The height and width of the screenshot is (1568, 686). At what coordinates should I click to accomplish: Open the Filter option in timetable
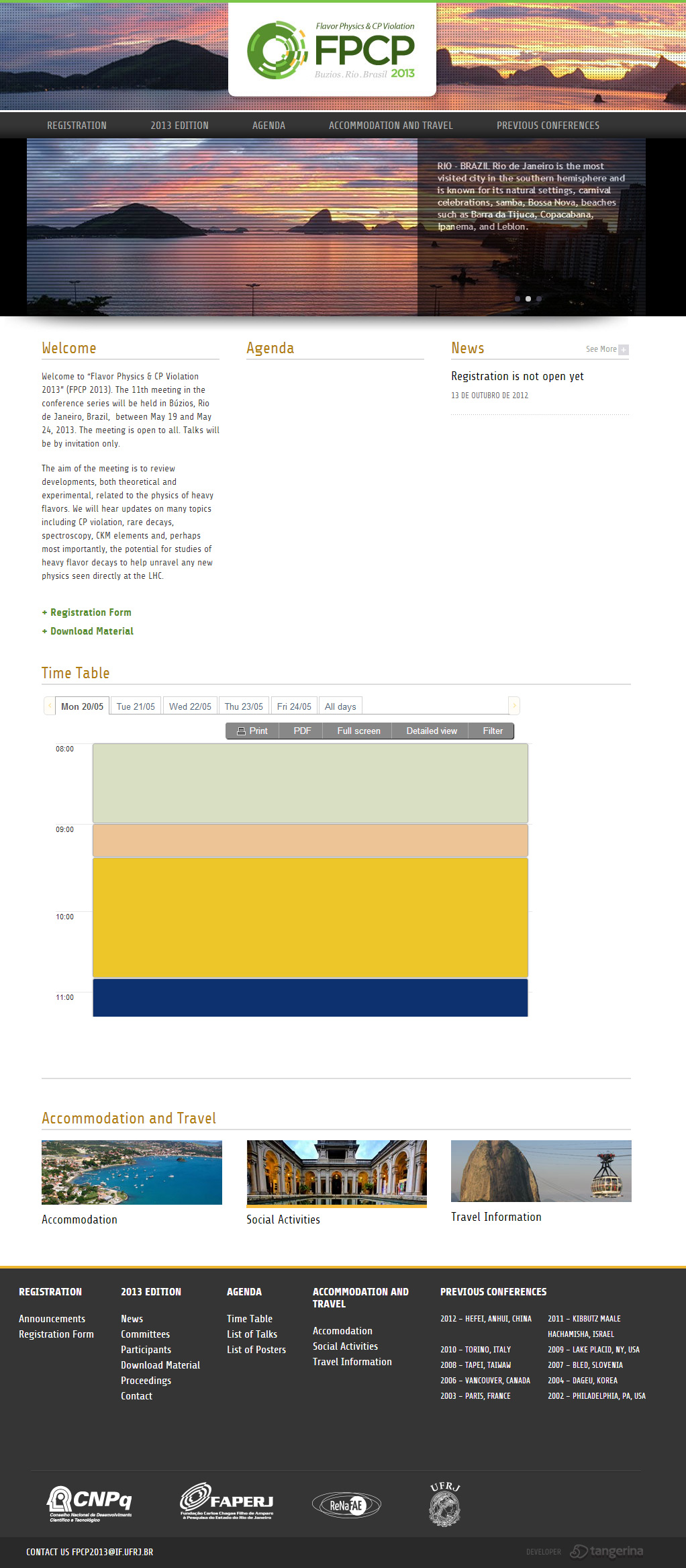point(492,731)
